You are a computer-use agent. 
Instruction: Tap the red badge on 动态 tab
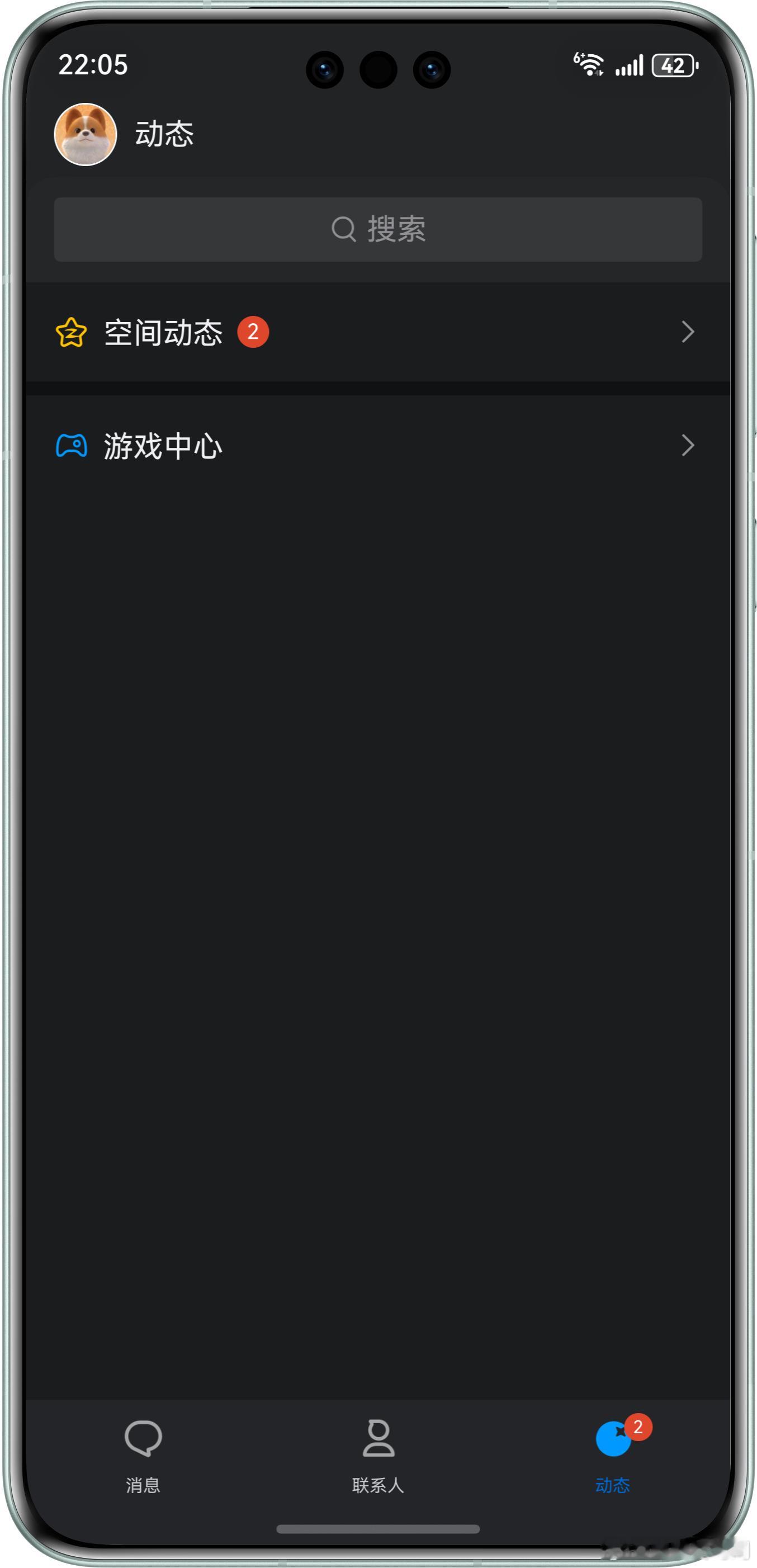[x=638, y=1427]
